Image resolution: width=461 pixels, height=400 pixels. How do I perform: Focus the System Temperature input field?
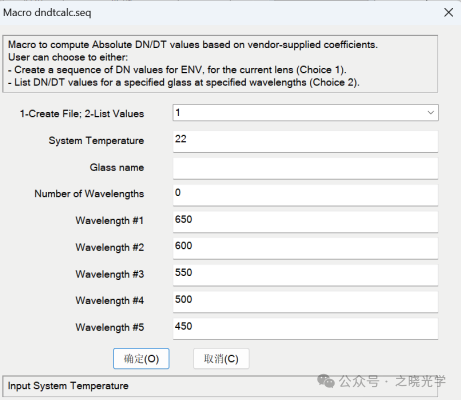coord(305,141)
